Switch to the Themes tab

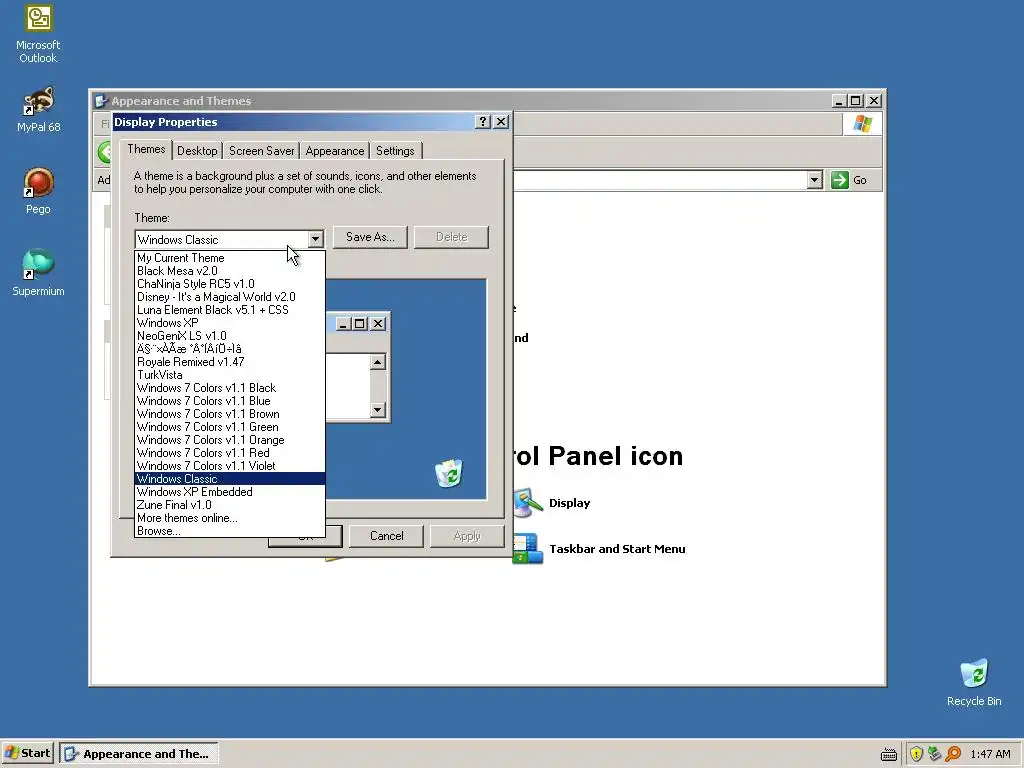tap(146, 150)
